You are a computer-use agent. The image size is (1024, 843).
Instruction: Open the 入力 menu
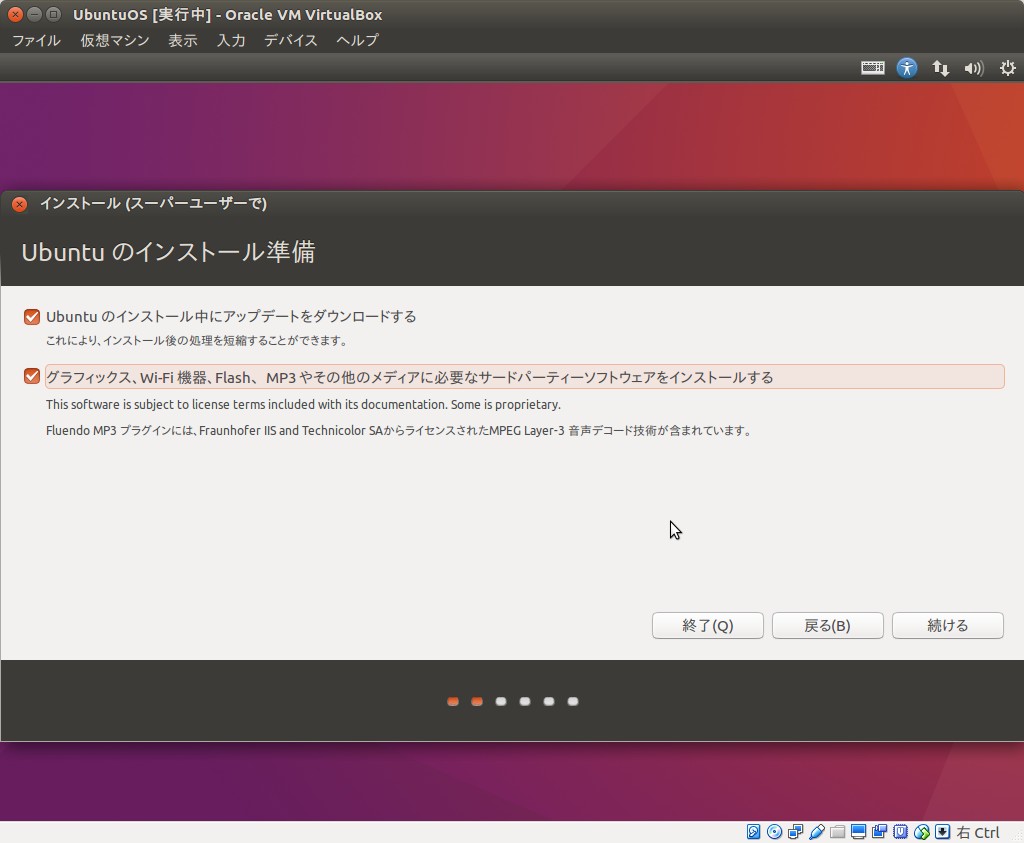(x=231, y=40)
